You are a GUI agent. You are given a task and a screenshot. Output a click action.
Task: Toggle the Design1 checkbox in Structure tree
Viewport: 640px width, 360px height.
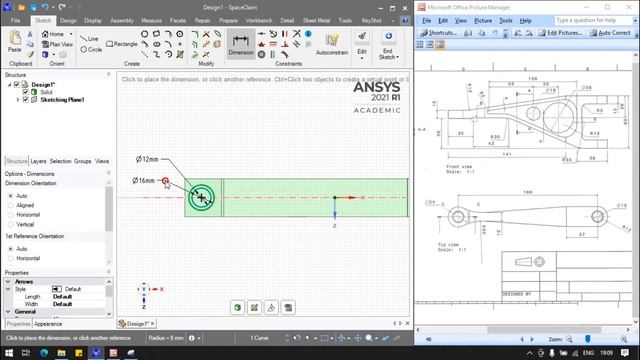[17, 84]
